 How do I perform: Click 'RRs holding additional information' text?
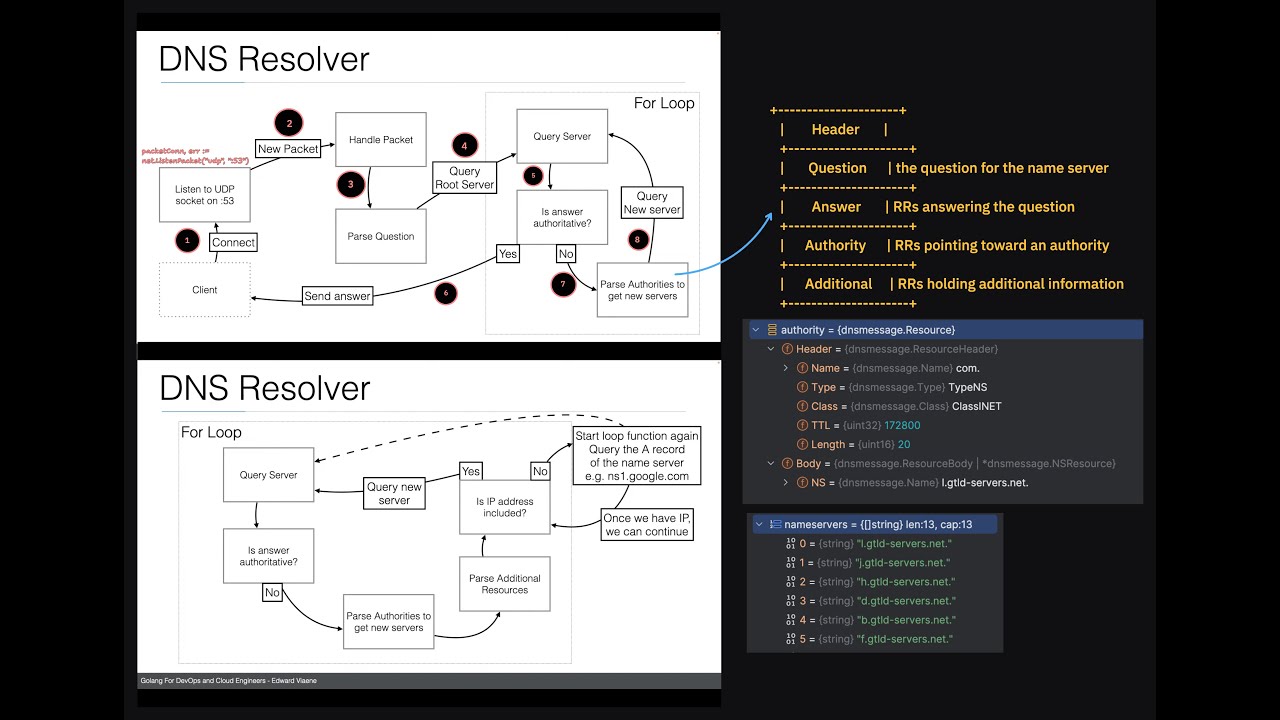tap(1011, 284)
